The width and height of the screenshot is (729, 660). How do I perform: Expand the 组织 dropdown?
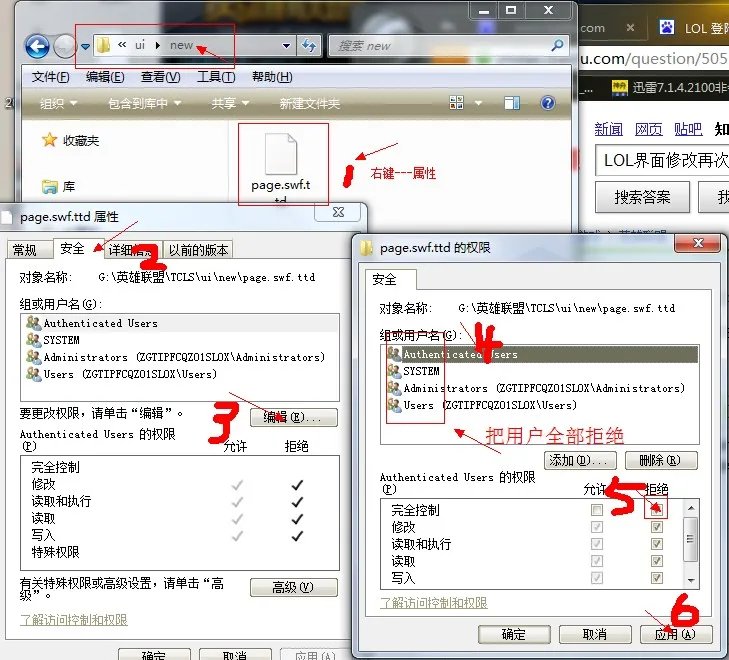click(x=58, y=103)
